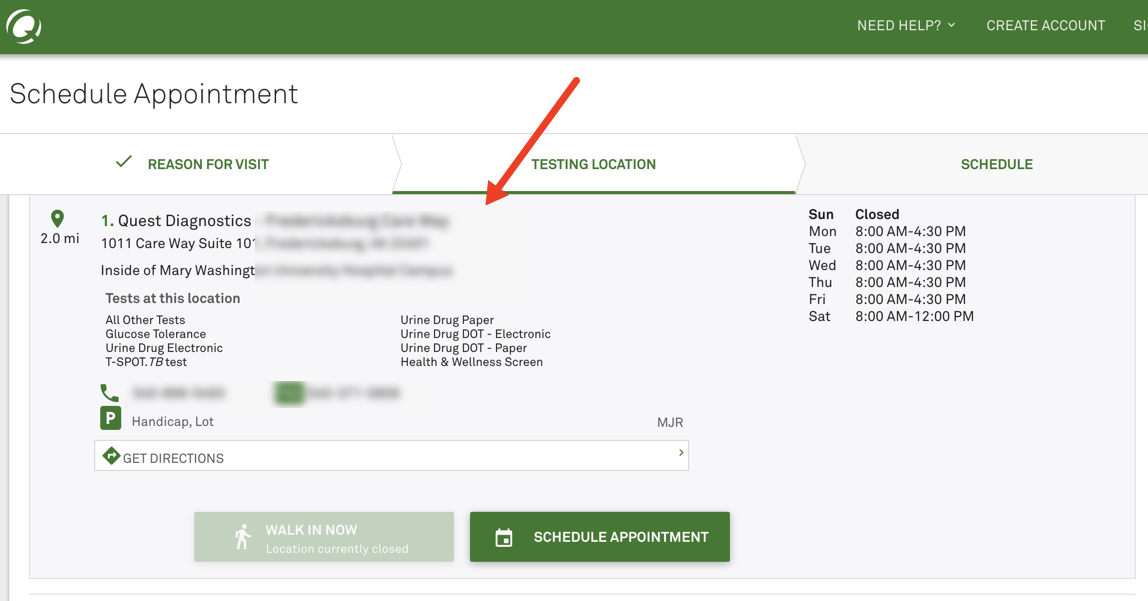Click the walking person icon
Image resolution: width=1148 pixels, height=601 pixels.
click(x=242, y=537)
